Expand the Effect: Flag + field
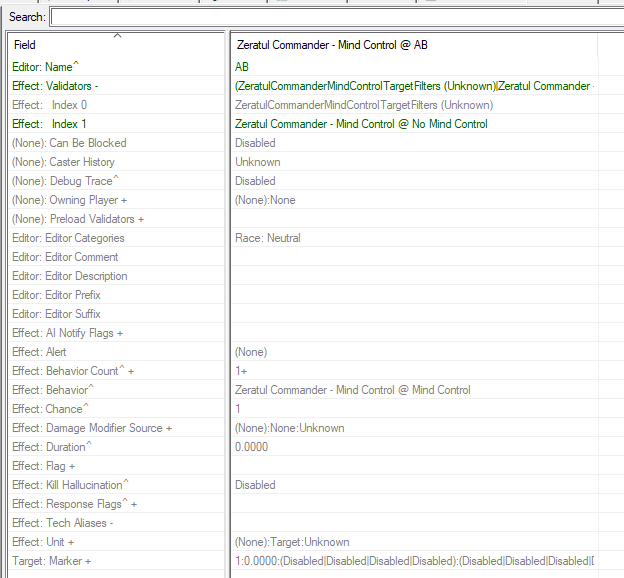The width and height of the screenshot is (624, 578). pos(116,466)
